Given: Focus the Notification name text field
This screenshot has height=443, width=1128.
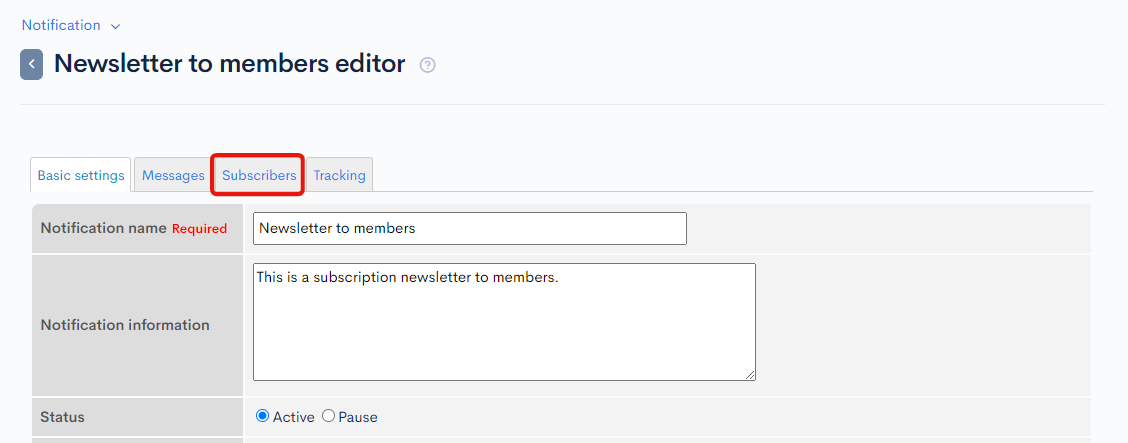Looking at the screenshot, I should coord(470,228).
